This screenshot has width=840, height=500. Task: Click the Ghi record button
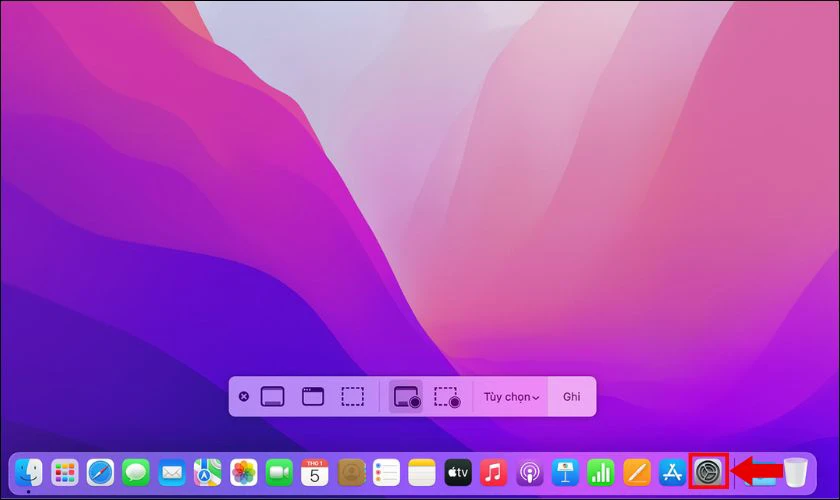tap(571, 397)
